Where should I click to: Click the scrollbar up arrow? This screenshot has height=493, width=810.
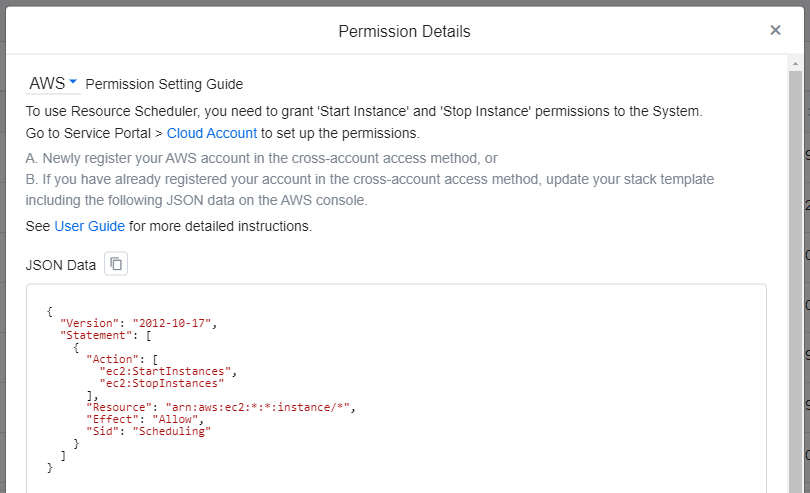795,63
